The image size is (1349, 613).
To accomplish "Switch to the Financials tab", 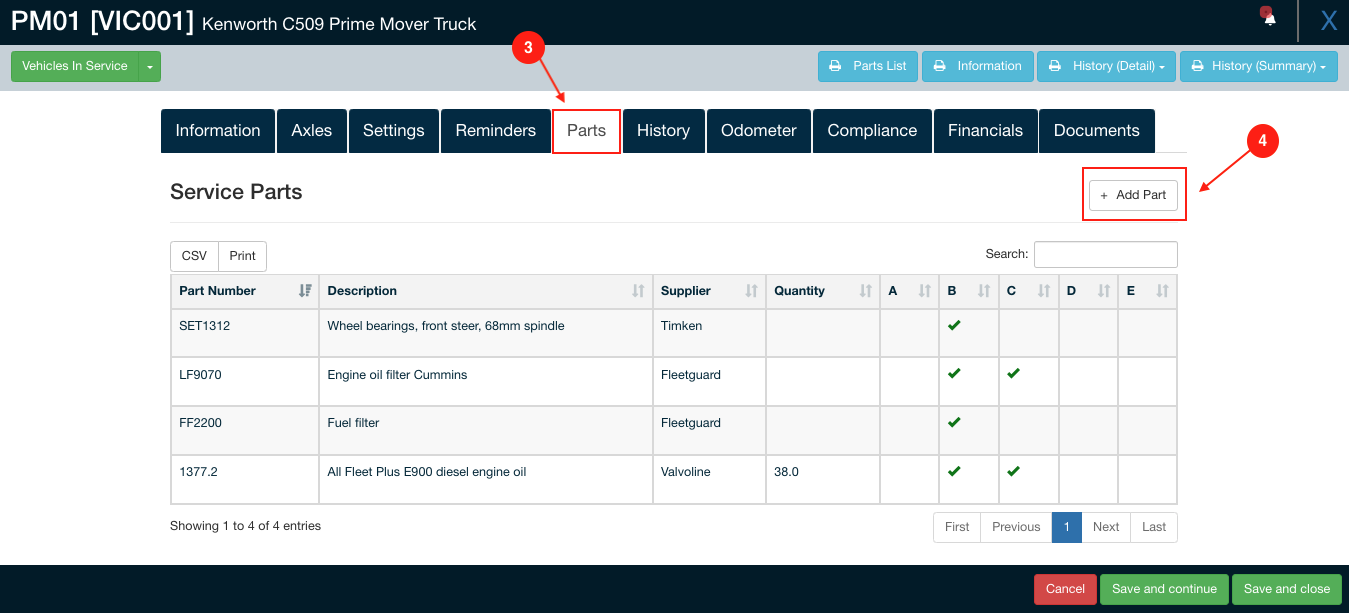I will pos(986,131).
